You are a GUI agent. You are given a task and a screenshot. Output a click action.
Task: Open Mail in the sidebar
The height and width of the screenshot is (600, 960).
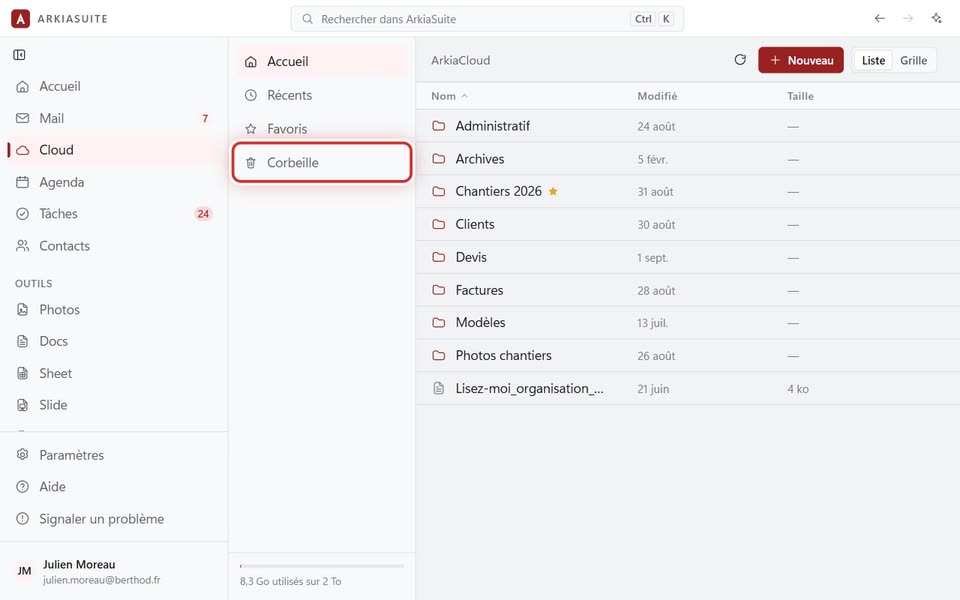[x=114, y=118]
